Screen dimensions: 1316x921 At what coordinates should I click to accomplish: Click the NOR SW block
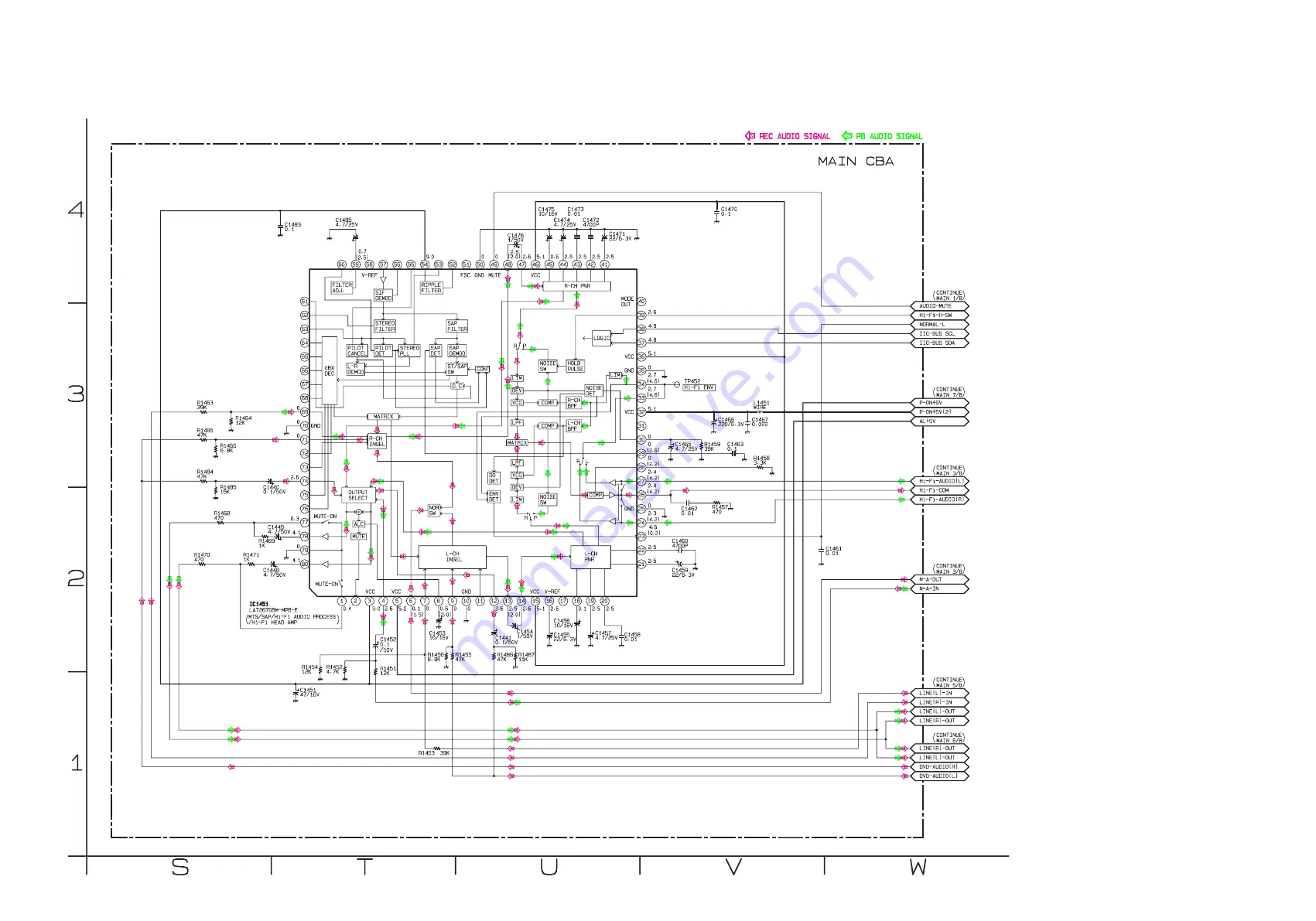[434, 510]
